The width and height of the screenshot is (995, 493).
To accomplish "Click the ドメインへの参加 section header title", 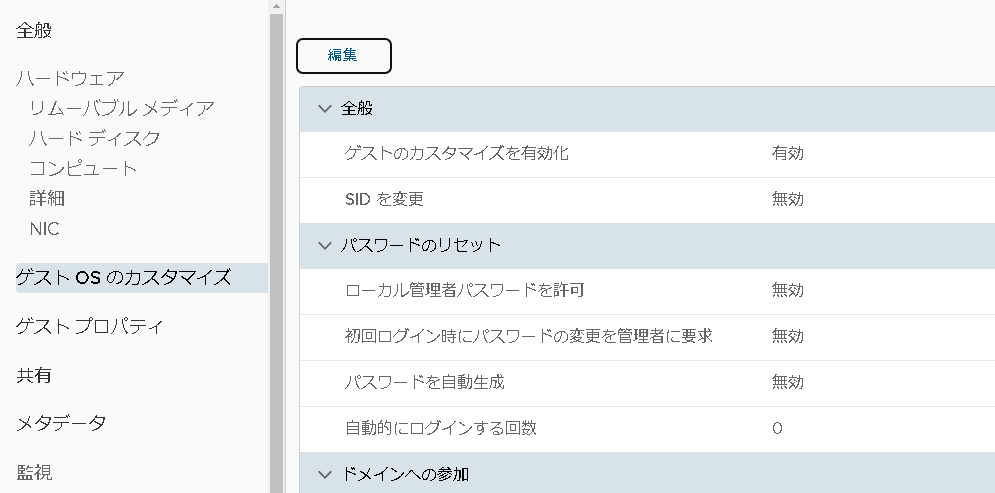I will tap(405, 474).
